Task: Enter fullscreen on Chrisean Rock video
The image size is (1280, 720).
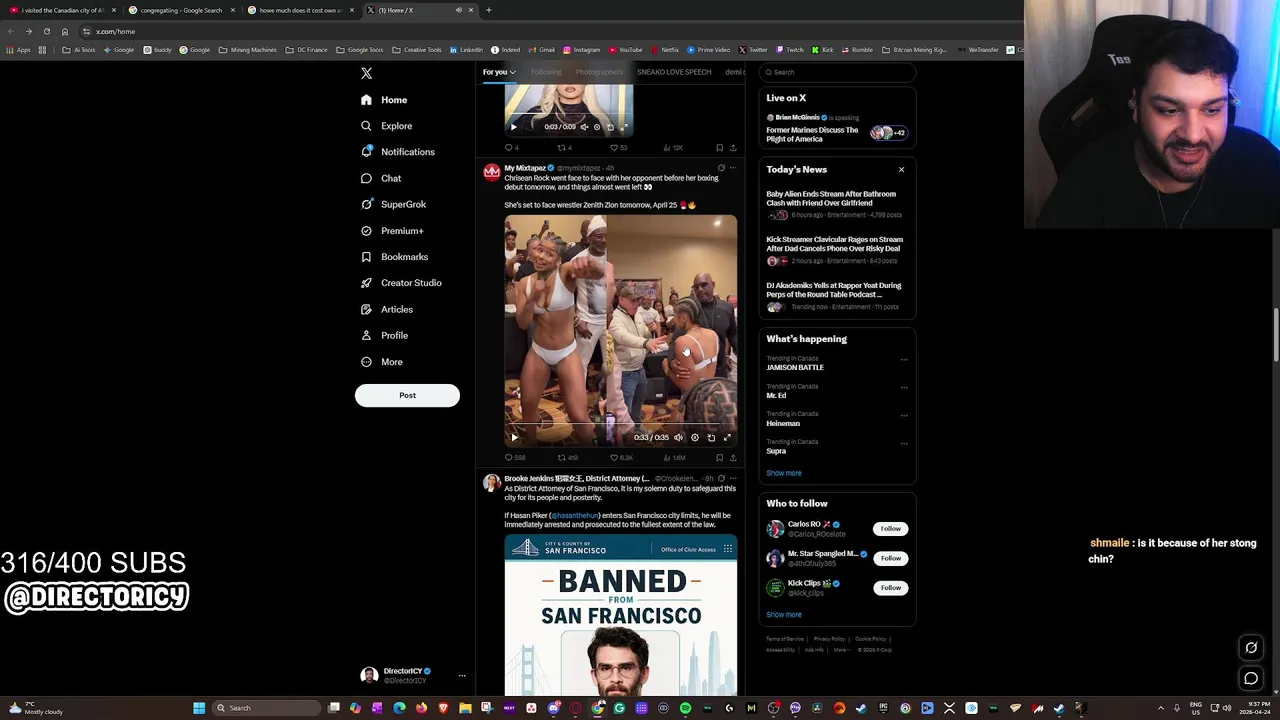Action: coord(727,437)
